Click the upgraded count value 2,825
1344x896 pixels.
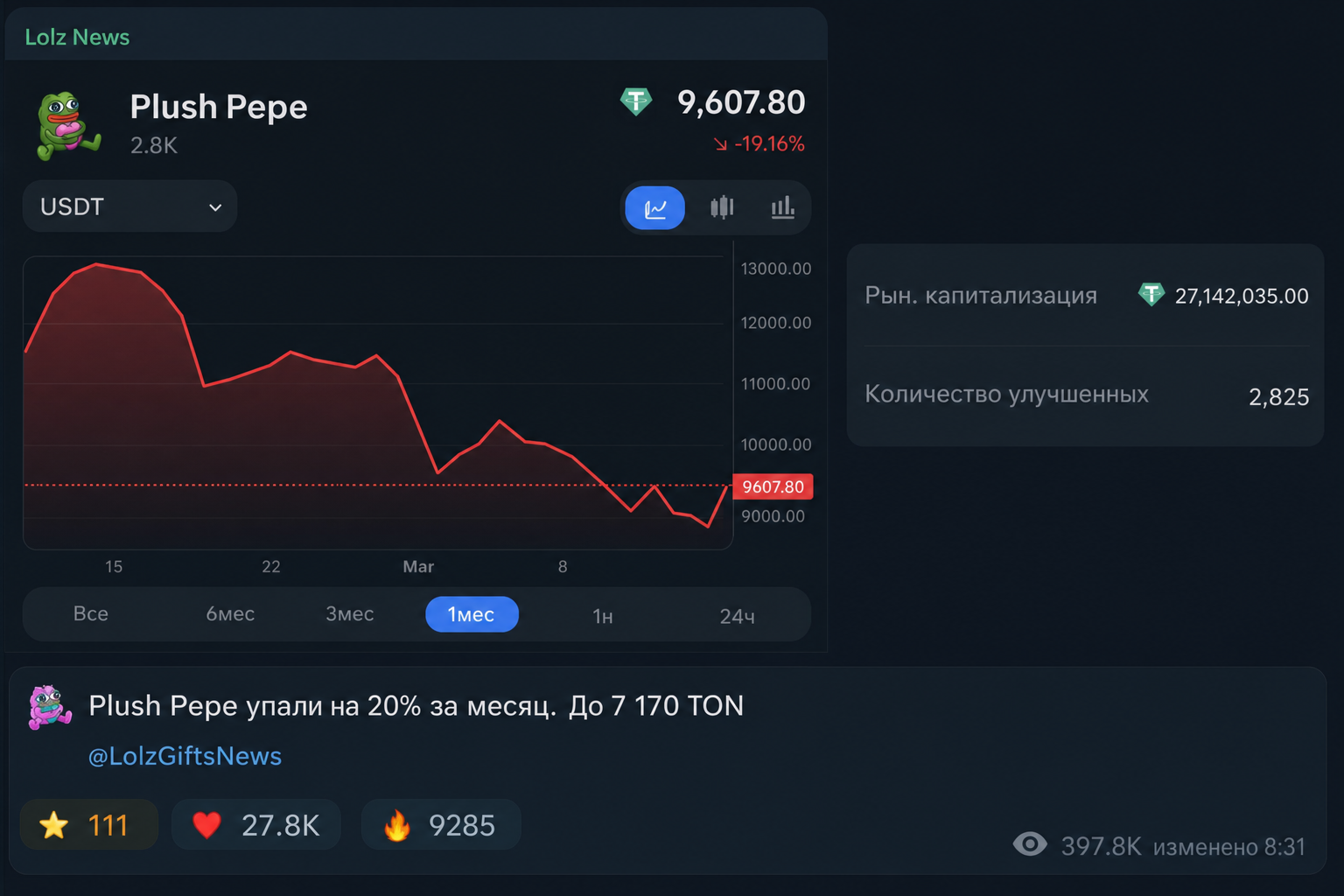[x=1279, y=397]
